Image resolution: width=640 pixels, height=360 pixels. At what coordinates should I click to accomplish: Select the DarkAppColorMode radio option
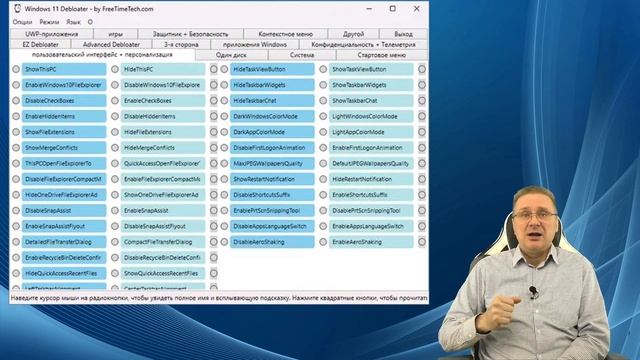click(x=224, y=132)
